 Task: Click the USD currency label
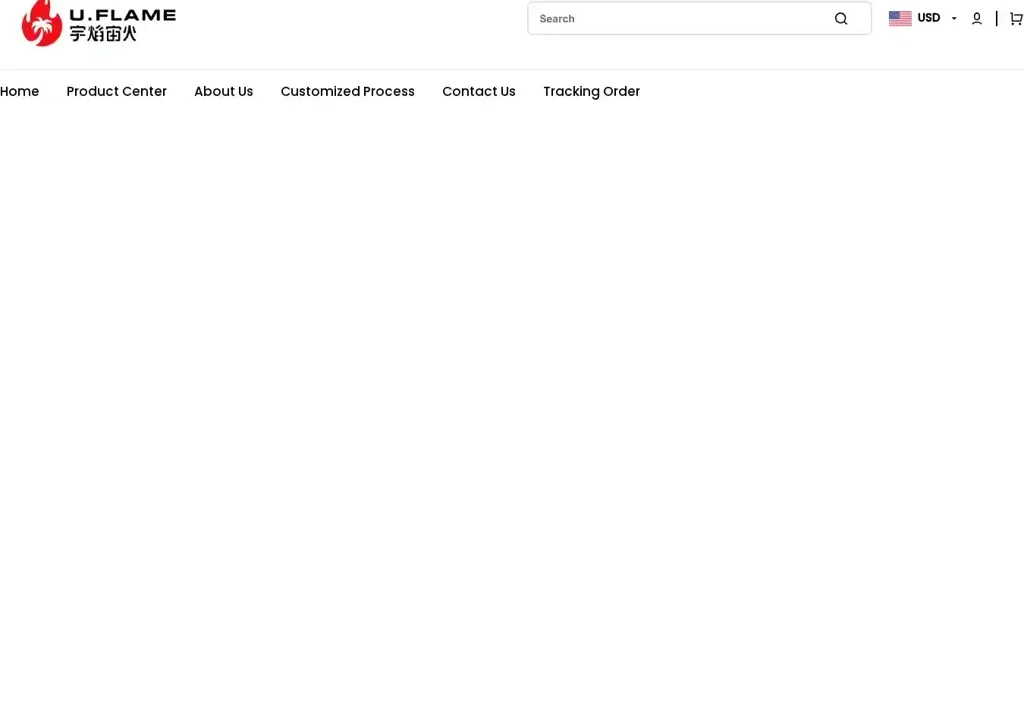point(928,17)
